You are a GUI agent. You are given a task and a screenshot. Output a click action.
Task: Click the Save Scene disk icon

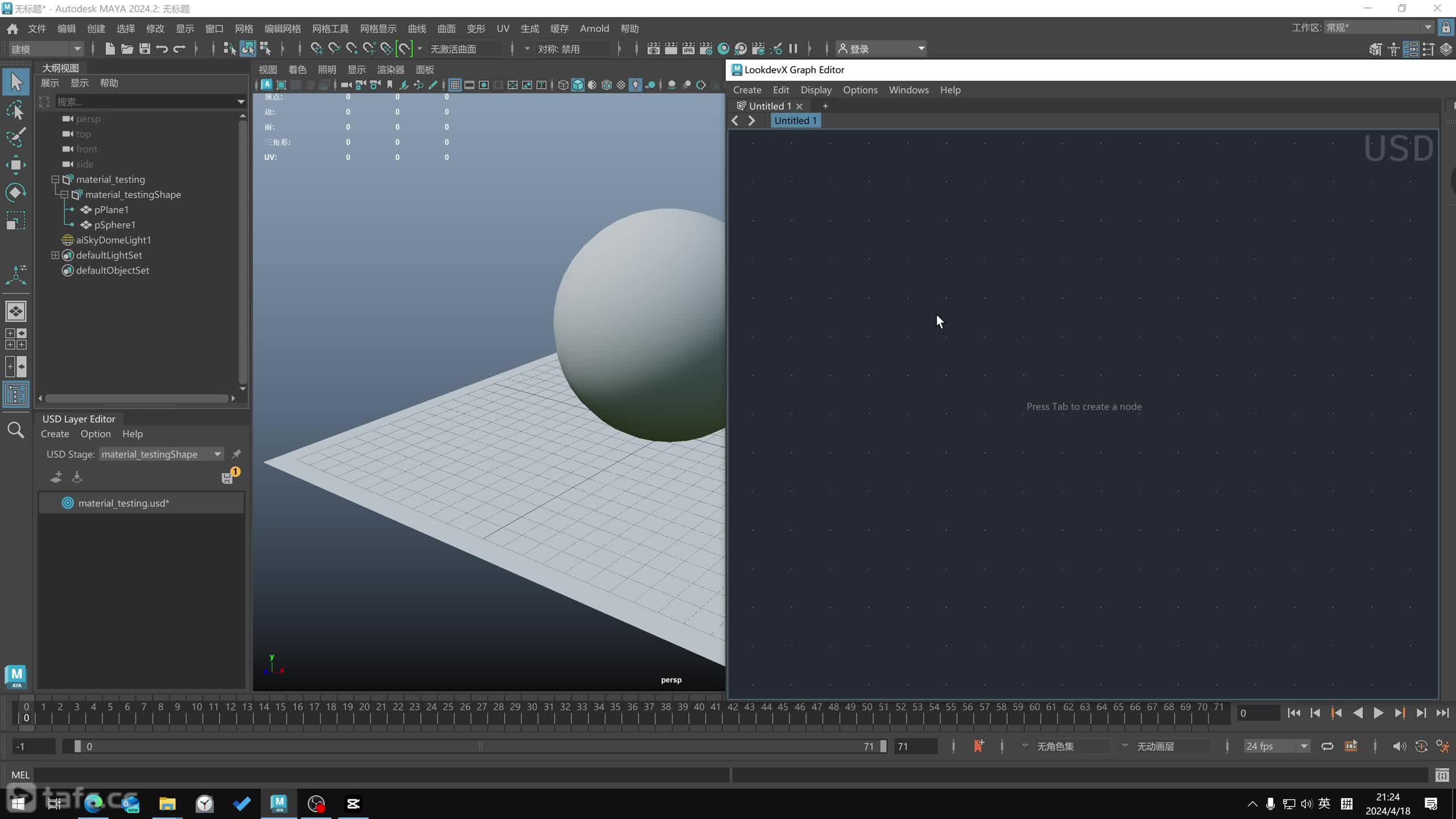(x=144, y=49)
